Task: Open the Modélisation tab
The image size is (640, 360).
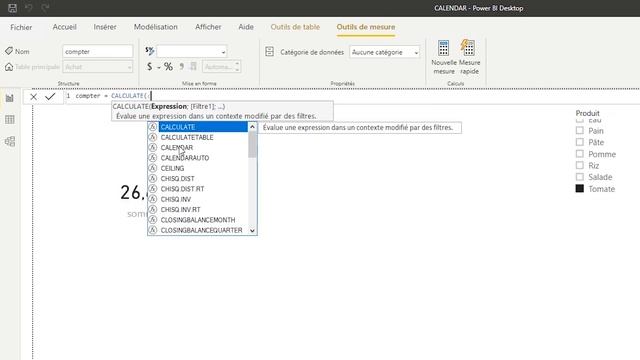Action: pyautogui.click(x=156, y=27)
